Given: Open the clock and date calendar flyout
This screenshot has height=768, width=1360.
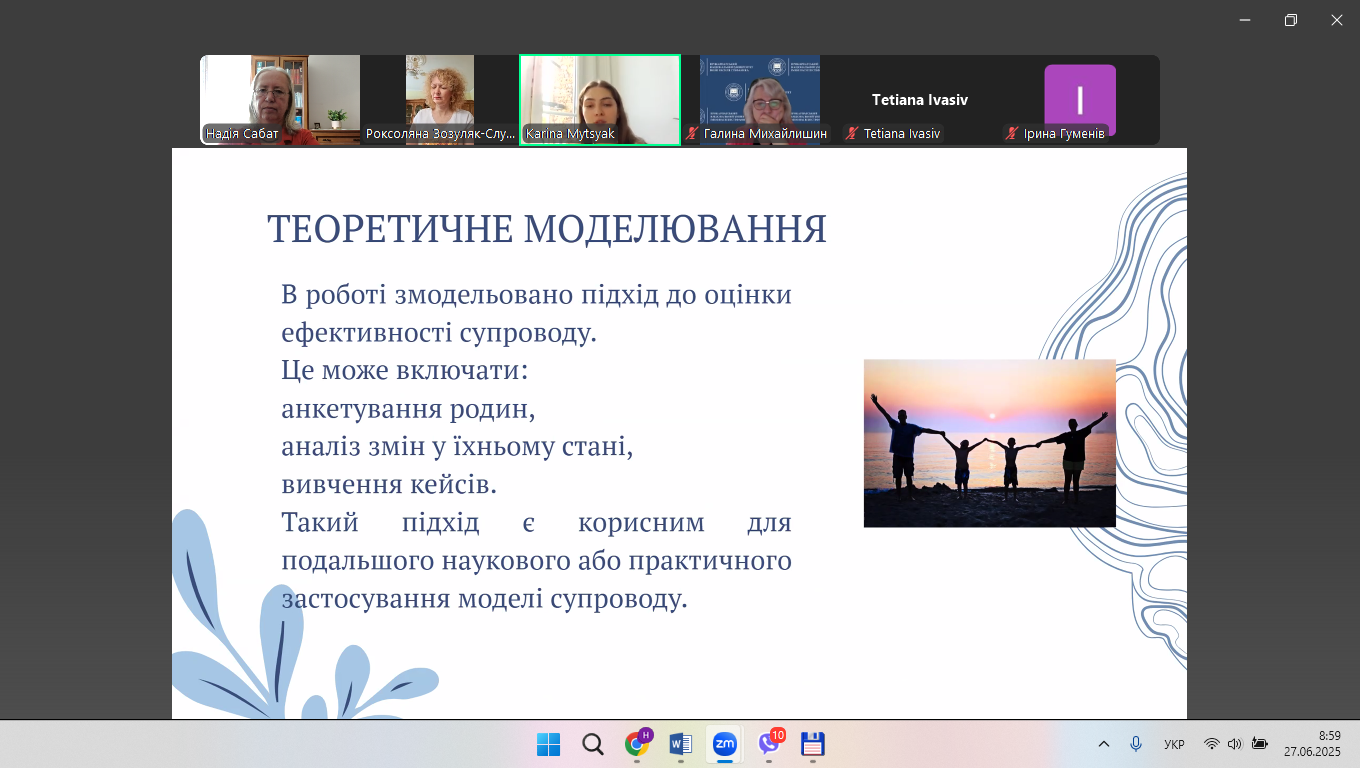Looking at the screenshot, I should (1312, 744).
